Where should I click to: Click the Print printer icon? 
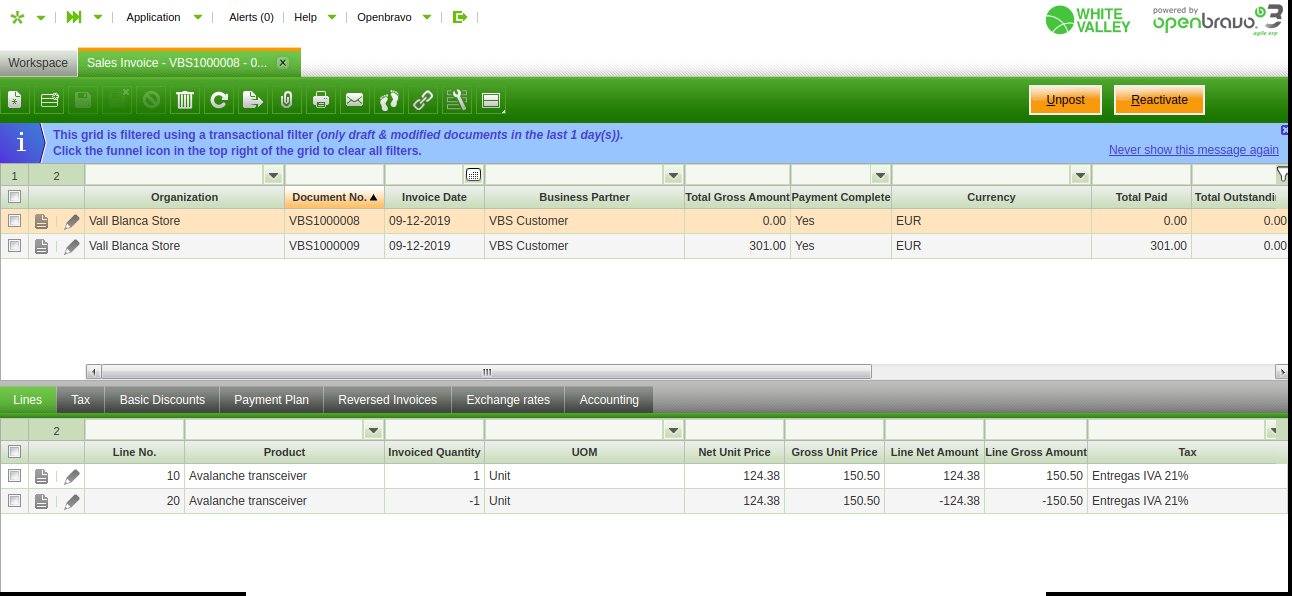pyautogui.click(x=321, y=100)
